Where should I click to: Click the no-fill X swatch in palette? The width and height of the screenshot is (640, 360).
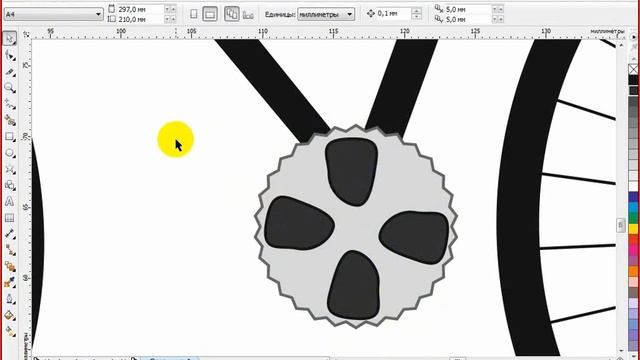pos(633,70)
